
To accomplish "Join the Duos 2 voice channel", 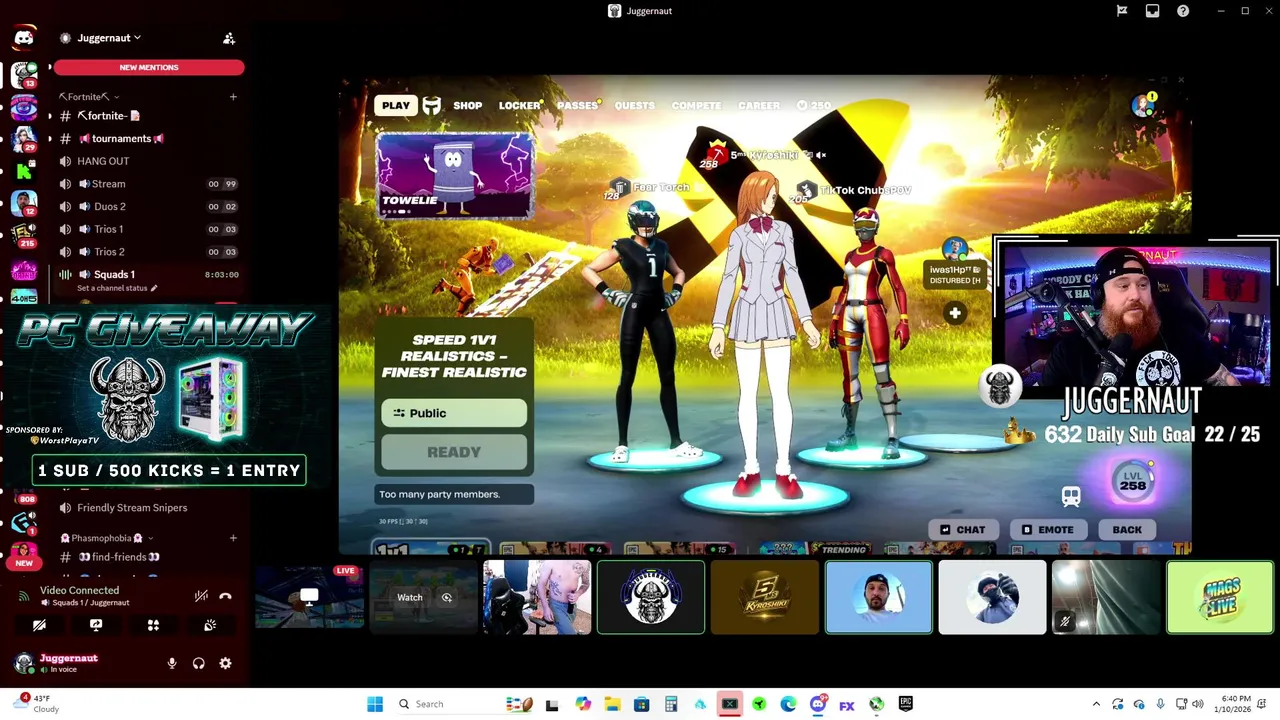I will click(x=149, y=206).
